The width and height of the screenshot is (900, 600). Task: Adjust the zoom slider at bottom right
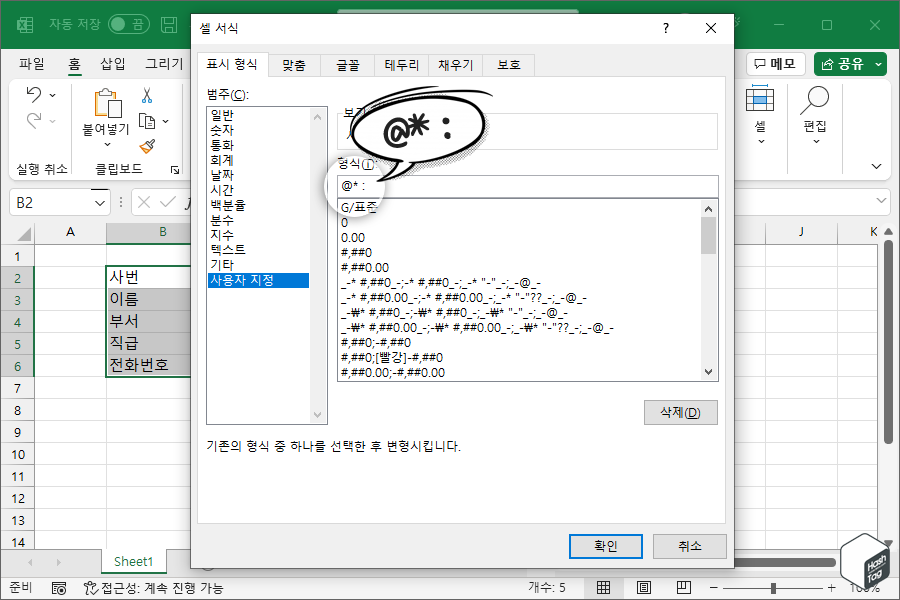(x=772, y=588)
